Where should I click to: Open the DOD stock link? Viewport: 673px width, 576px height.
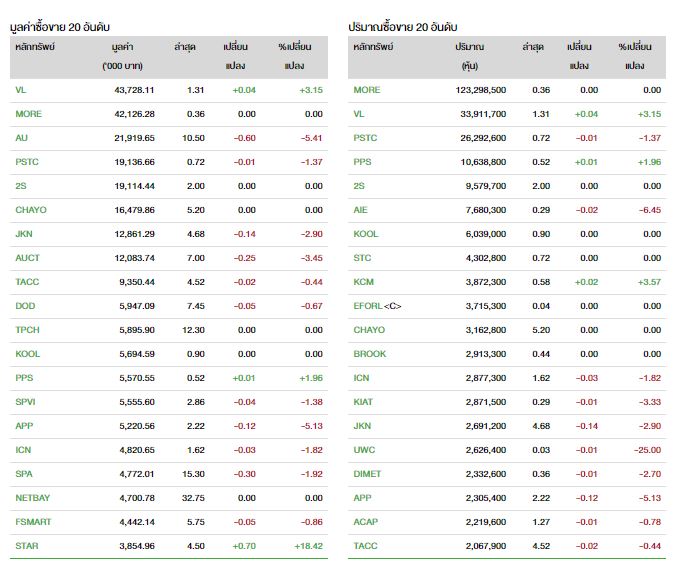coord(24,306)
